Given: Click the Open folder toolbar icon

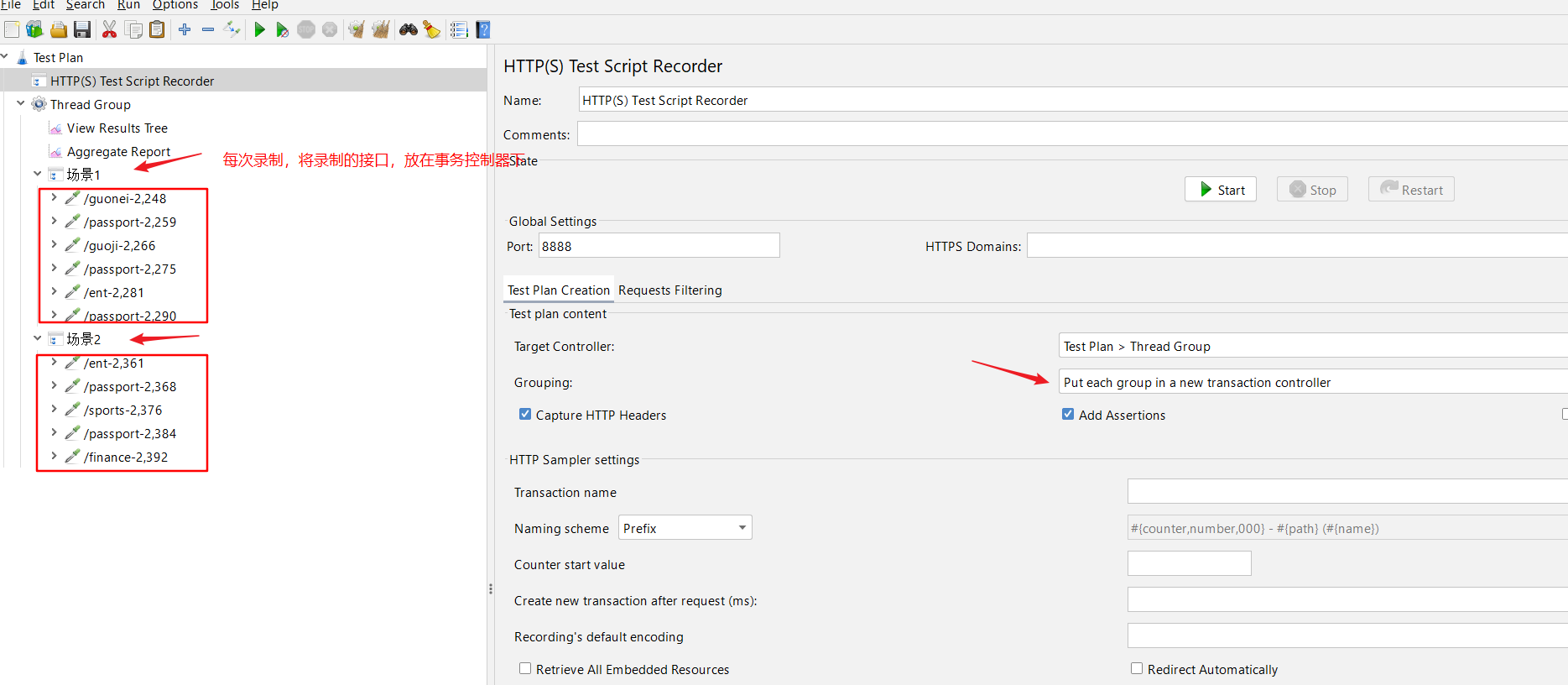Looking at the screenshot, I should tap(59, 30).
